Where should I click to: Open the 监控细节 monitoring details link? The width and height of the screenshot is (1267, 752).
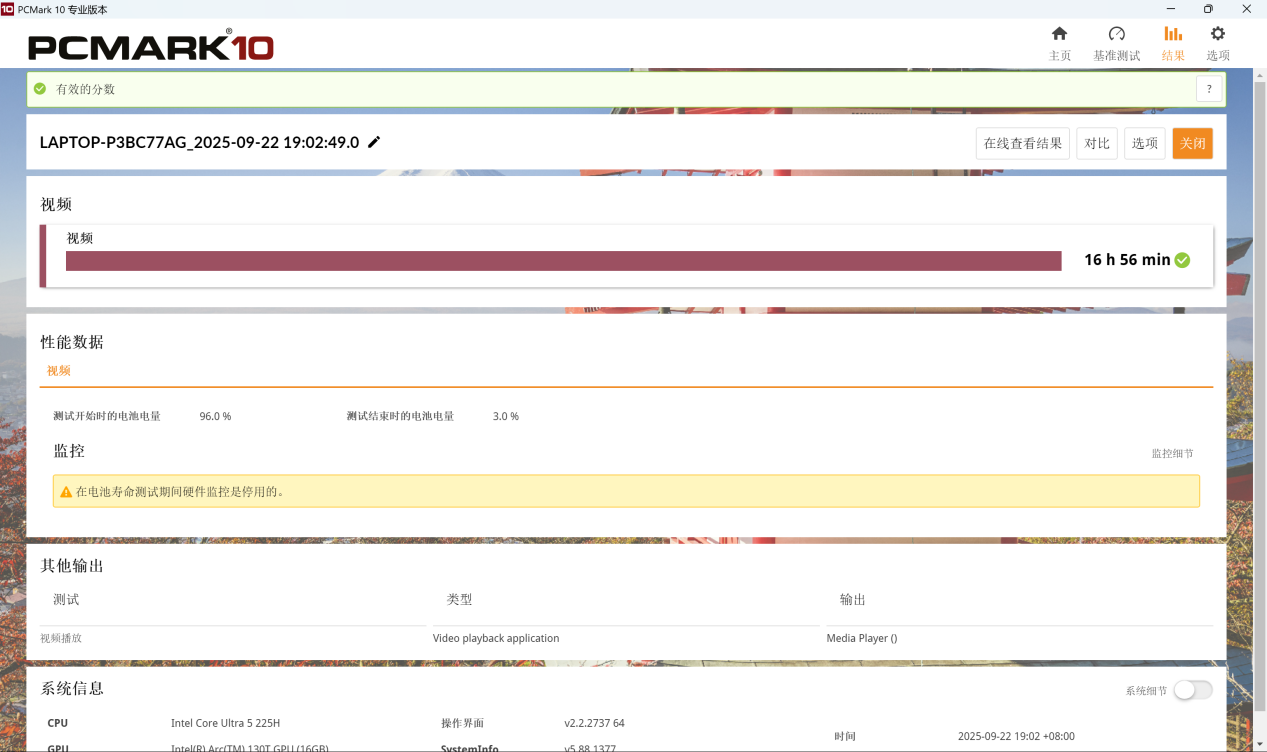pyautogui.click(x=1172, y=454)
